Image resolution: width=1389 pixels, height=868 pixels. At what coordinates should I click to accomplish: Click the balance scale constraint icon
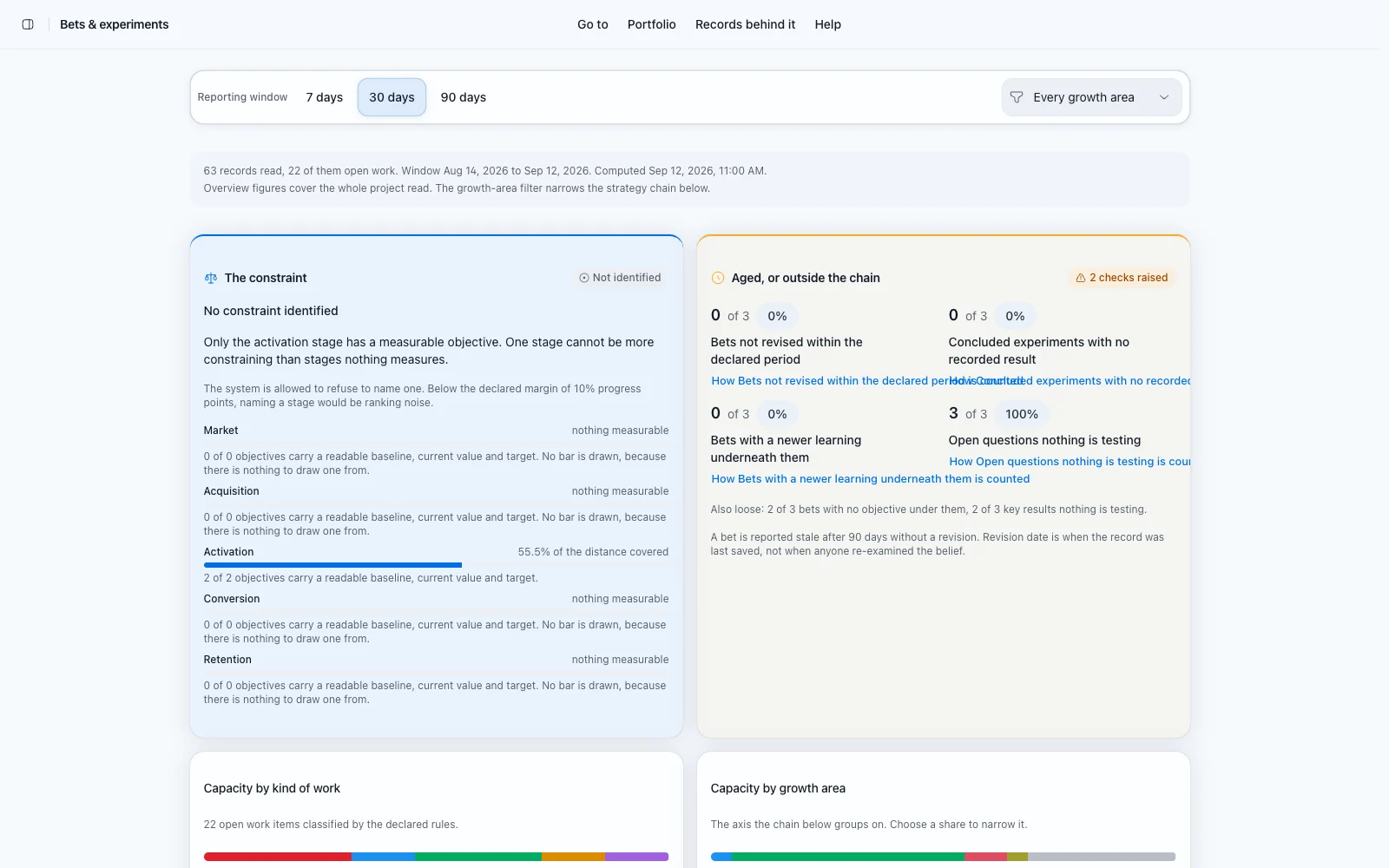click(211, 278)
